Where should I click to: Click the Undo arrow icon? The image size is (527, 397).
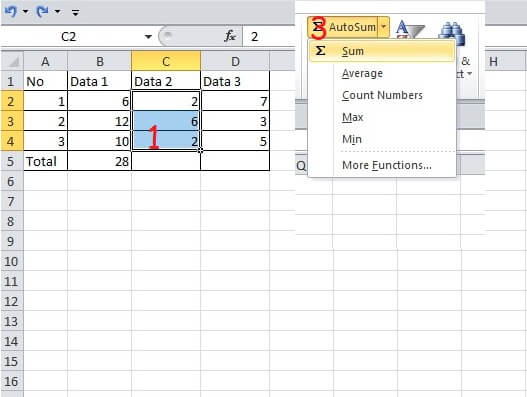tap(11, 12)
